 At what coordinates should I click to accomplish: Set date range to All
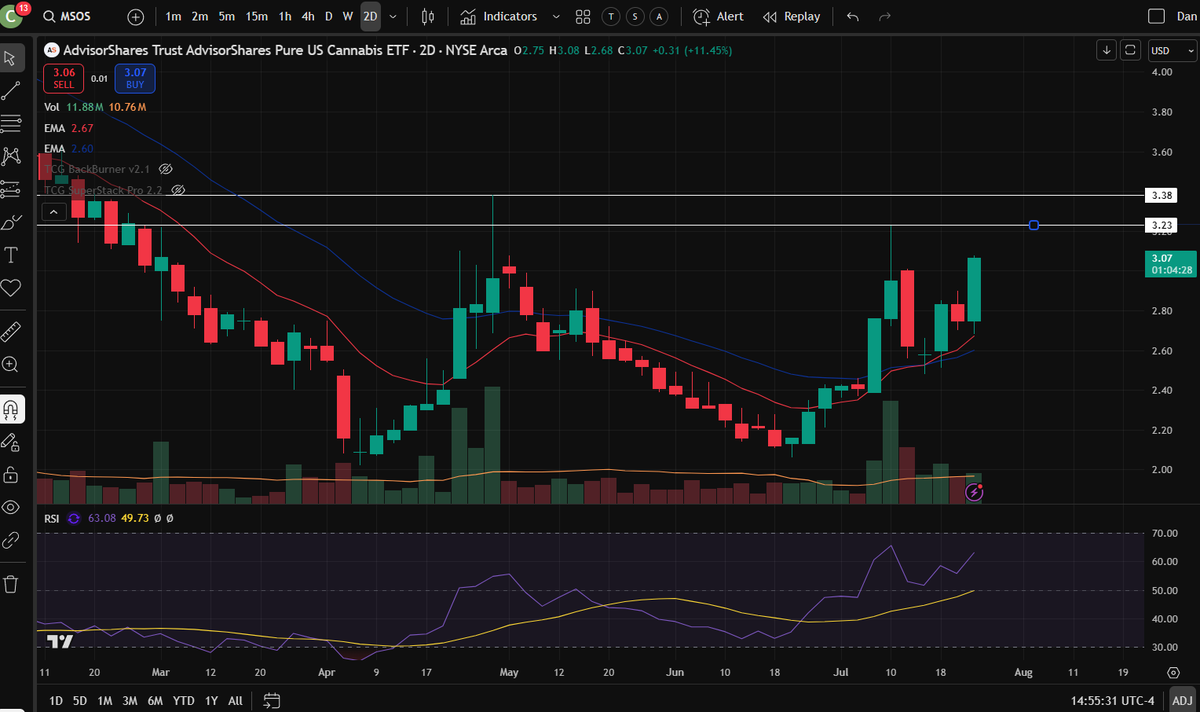[235, 700]
